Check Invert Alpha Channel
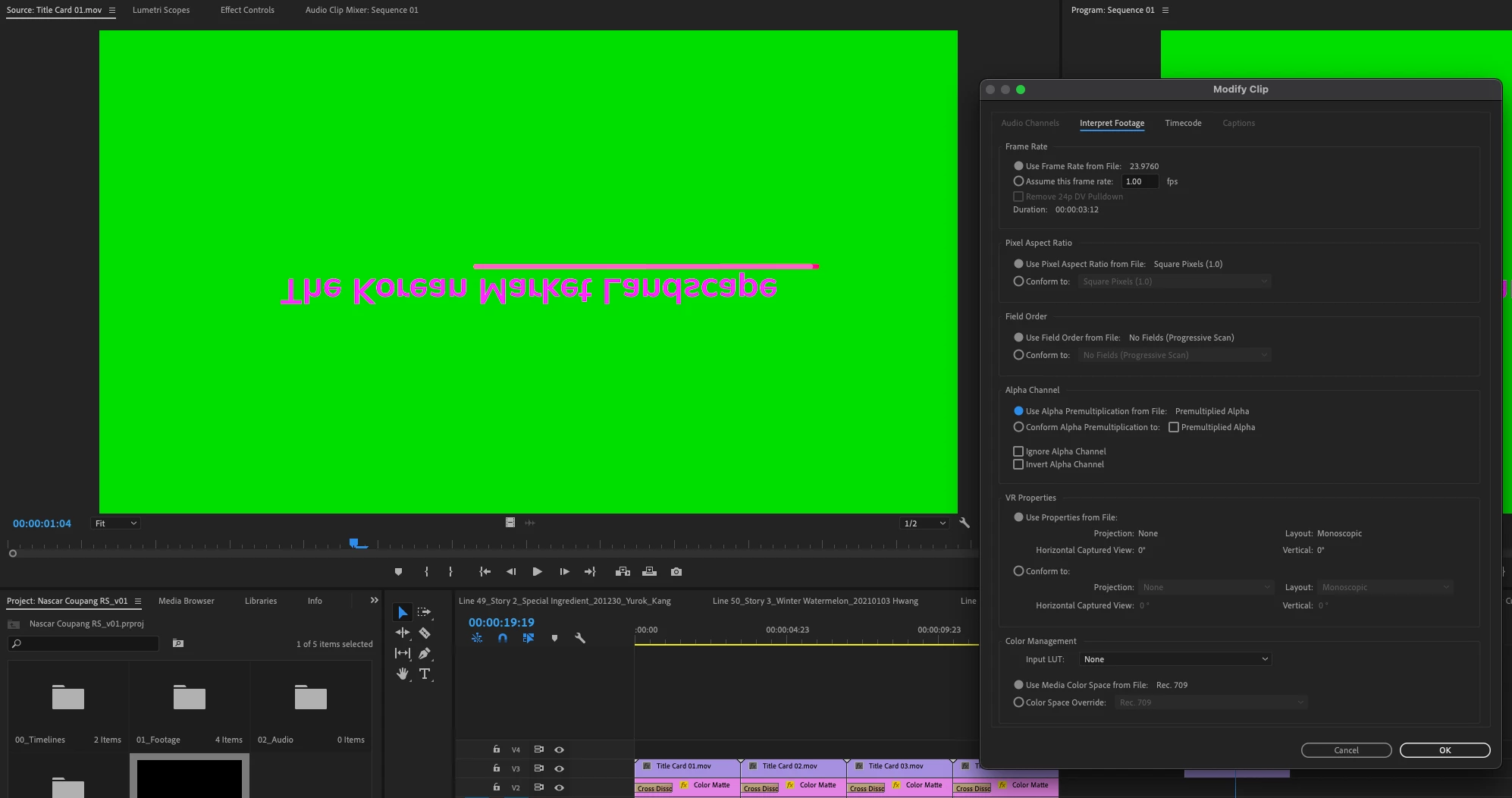The image size is (1512, 798). click(x=1018, y=464)
